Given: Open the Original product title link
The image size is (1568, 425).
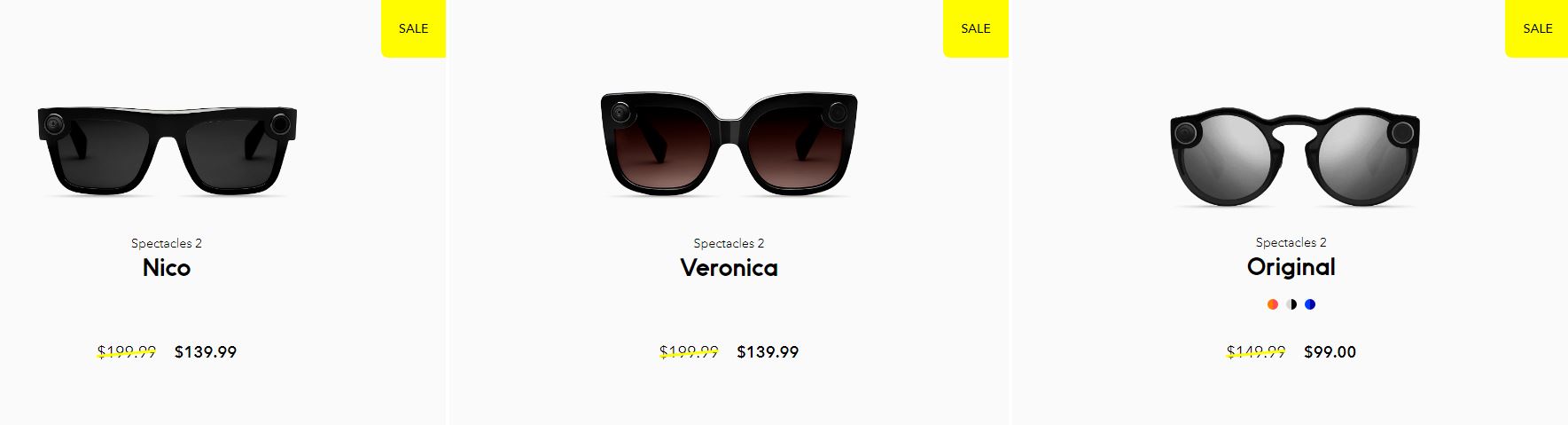Looking at the screenshot, I should pos(1291,267).
